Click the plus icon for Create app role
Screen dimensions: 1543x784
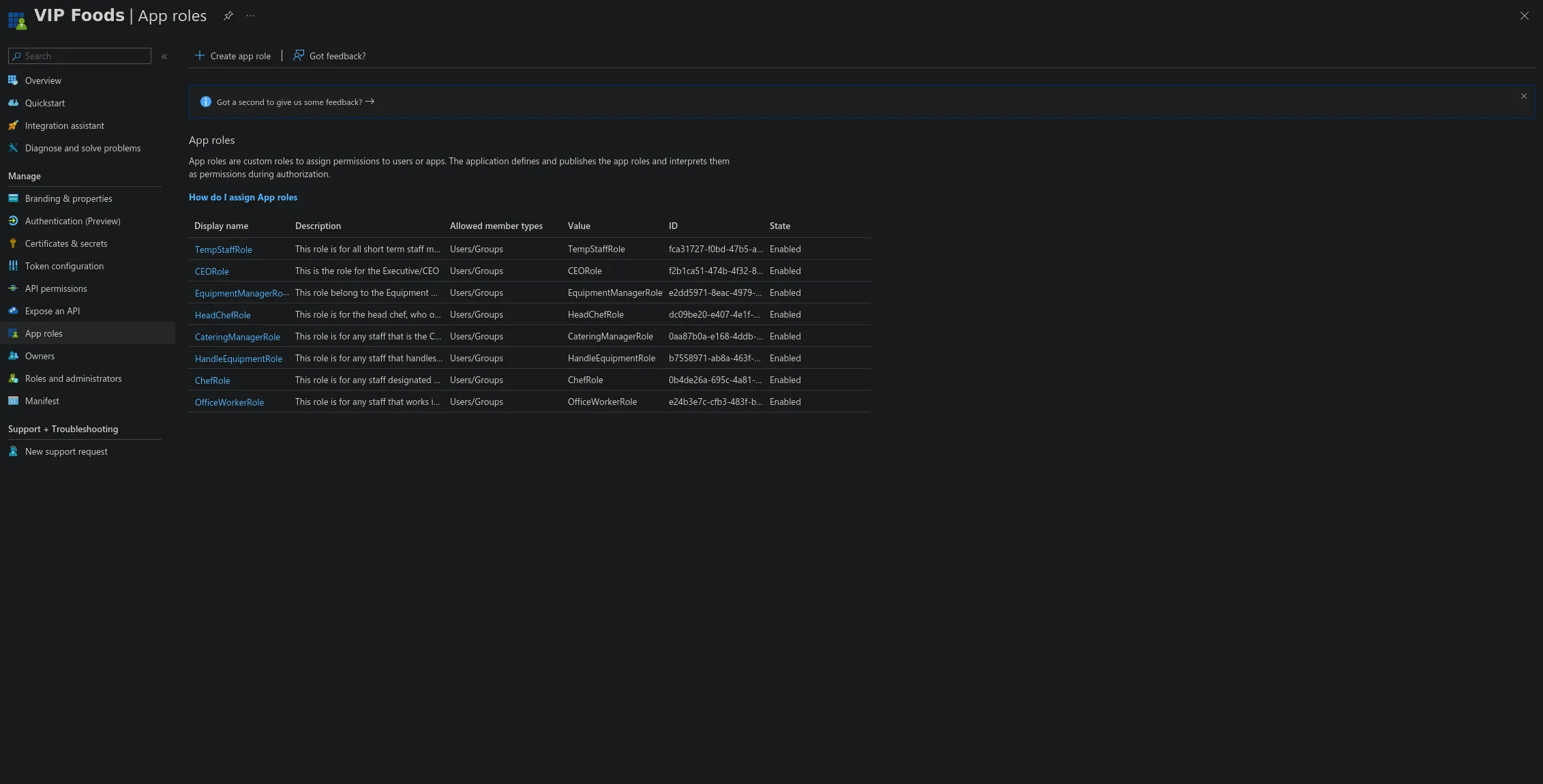coord(199,56)
